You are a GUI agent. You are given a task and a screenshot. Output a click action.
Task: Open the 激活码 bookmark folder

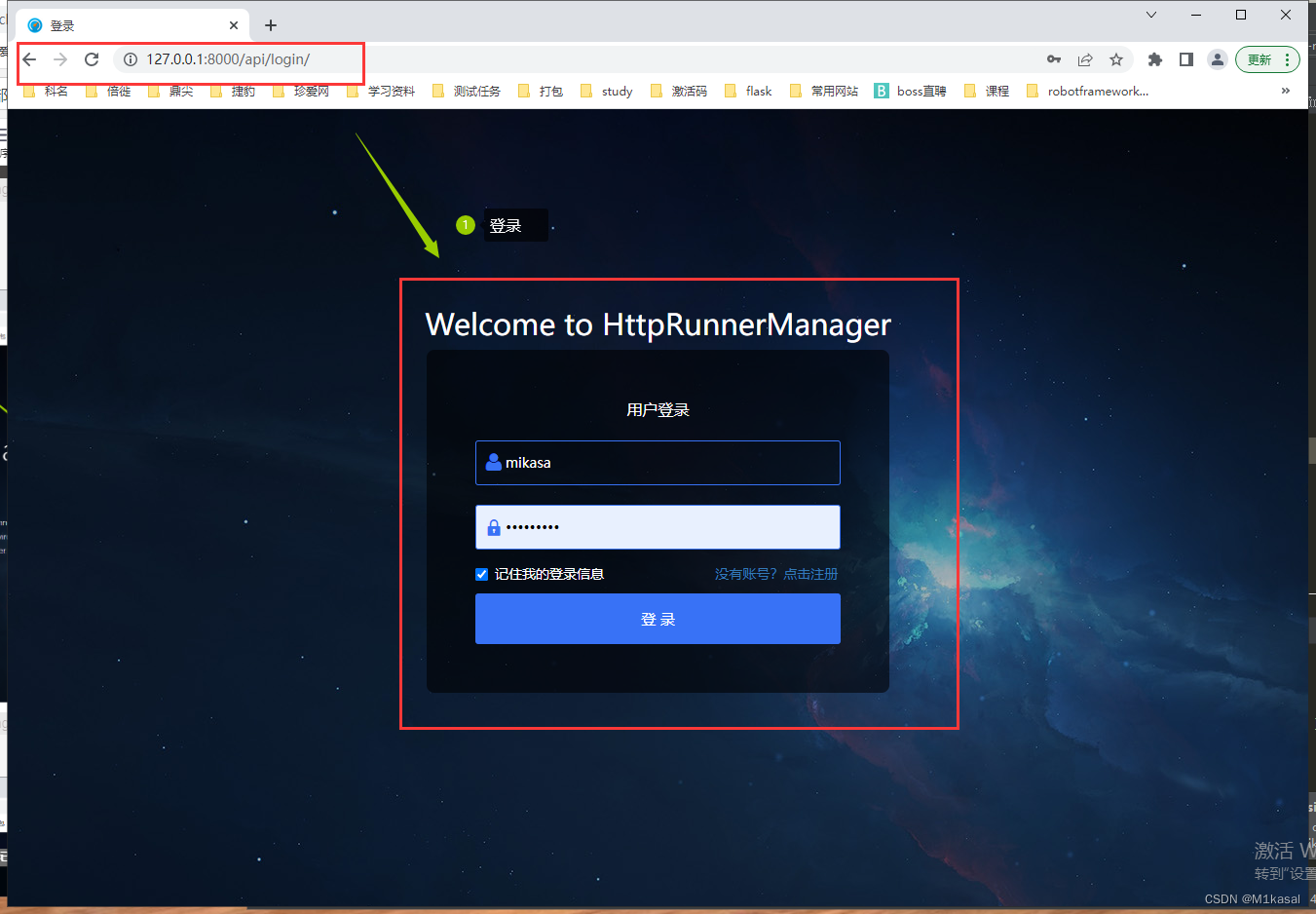tap(679, 91)
